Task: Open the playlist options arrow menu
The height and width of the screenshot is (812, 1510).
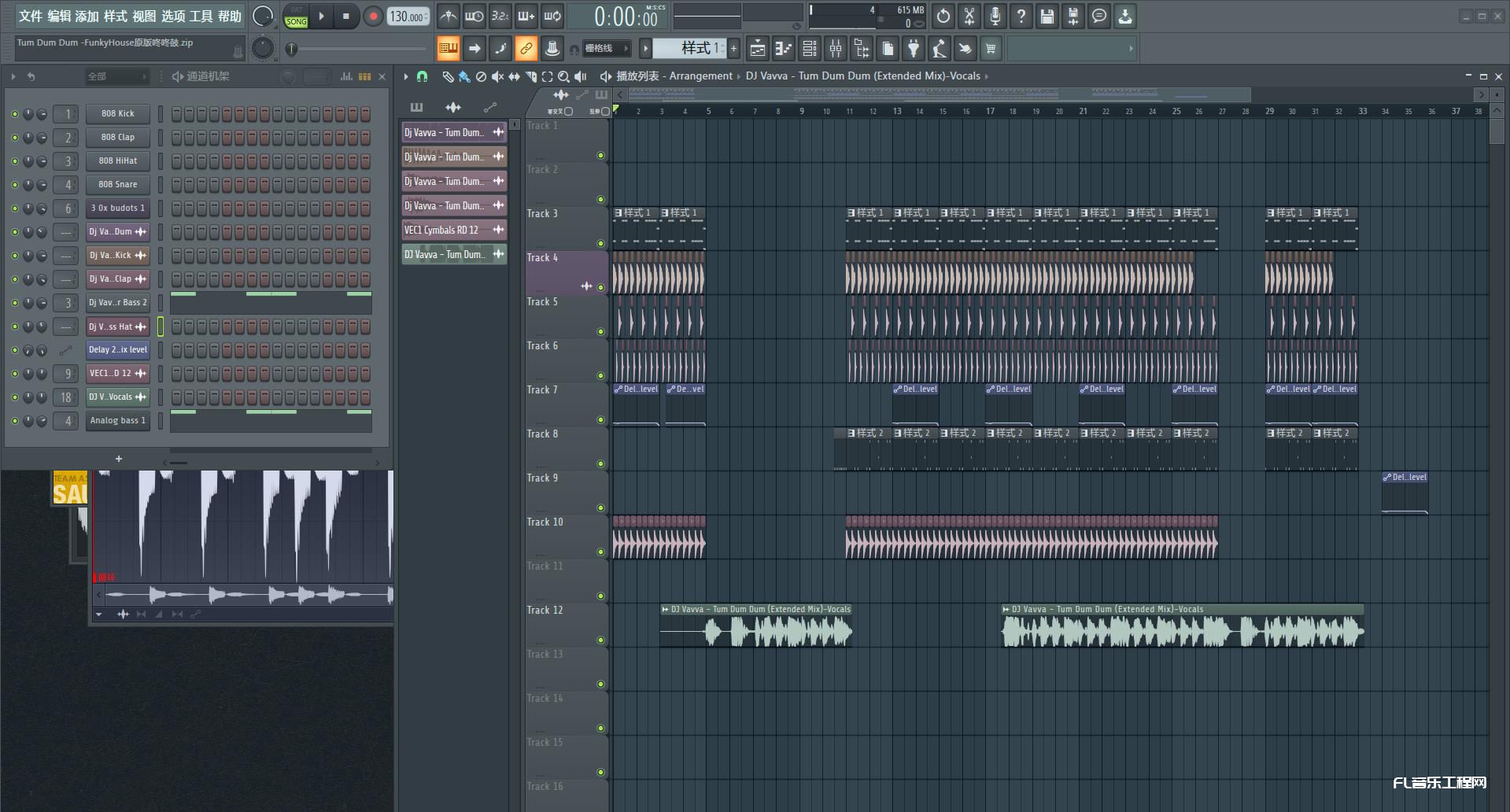Action: click(406, 76)
